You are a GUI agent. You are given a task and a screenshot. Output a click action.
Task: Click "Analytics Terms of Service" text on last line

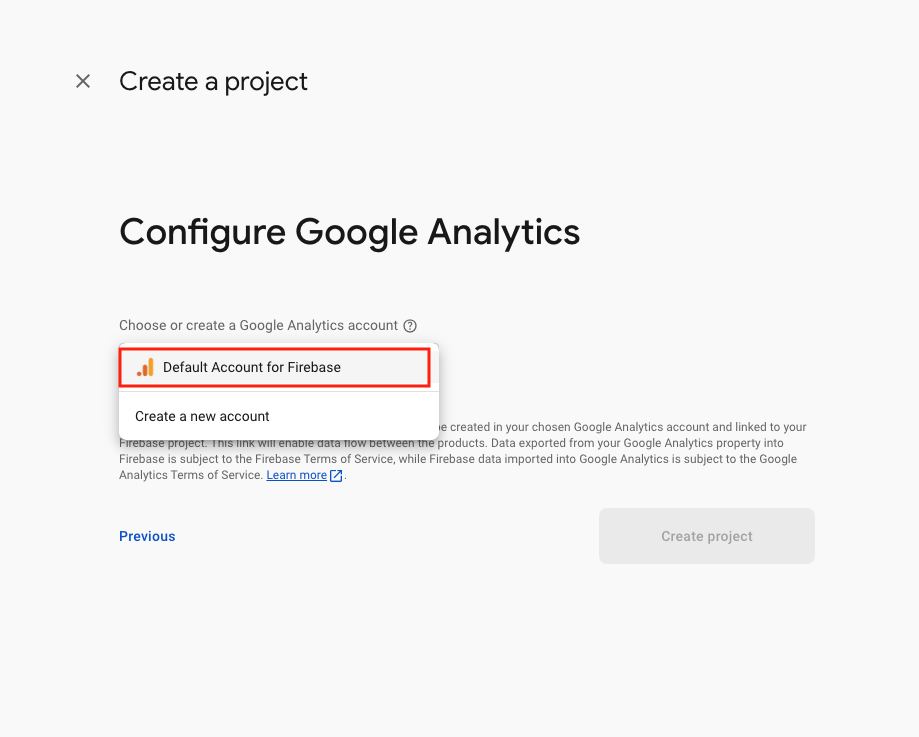pos(192,476)
